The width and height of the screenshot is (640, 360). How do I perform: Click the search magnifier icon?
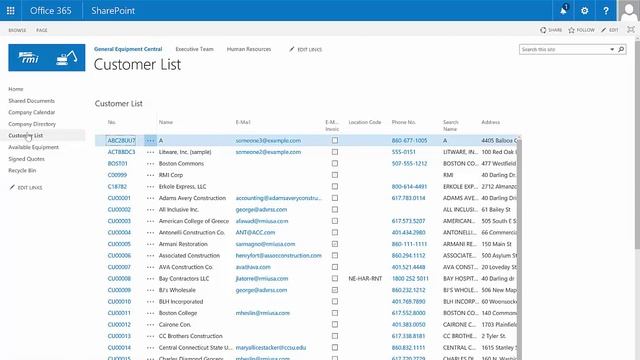[x=621, y=49]
